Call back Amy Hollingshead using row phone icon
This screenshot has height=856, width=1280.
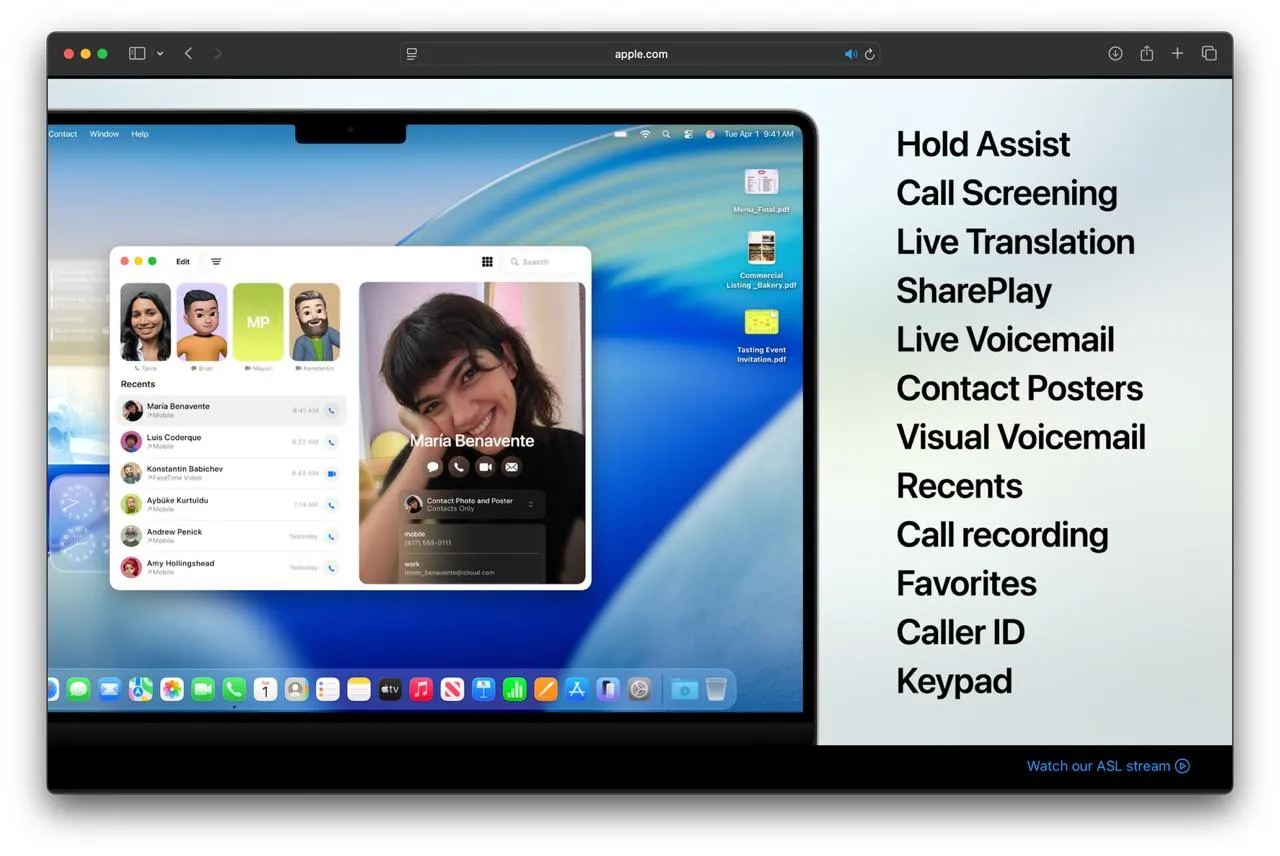[331, 568]
